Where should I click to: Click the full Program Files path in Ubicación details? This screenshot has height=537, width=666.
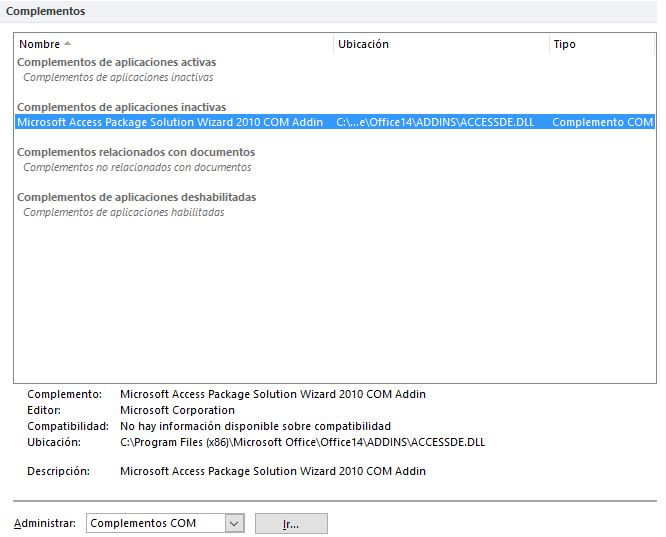pyautogui.click(x=302, y=442)
